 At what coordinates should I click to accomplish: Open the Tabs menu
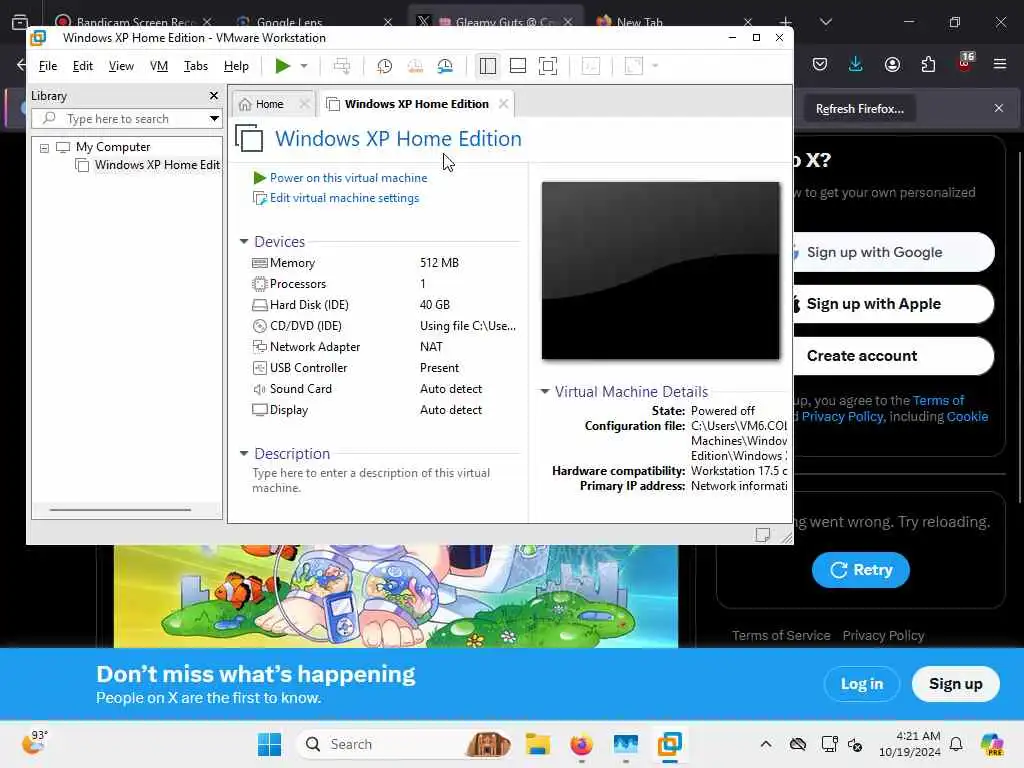(x=196, y=66)
